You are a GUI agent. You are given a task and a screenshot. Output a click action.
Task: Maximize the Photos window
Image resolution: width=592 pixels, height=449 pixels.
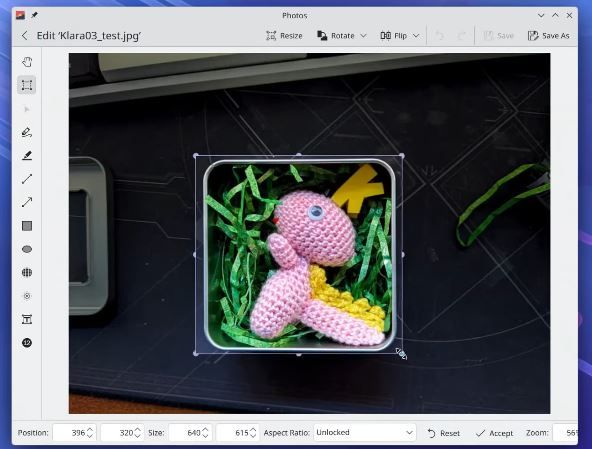(555, 15)
